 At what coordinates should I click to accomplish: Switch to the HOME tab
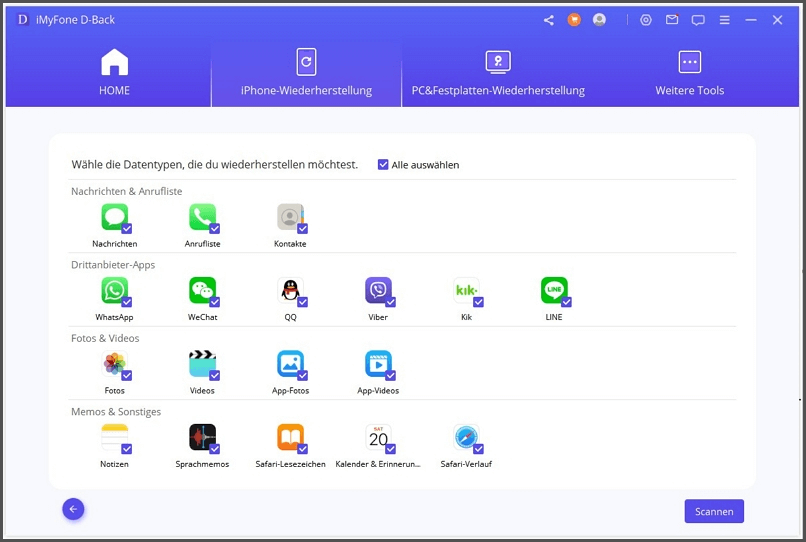point(114,72)
